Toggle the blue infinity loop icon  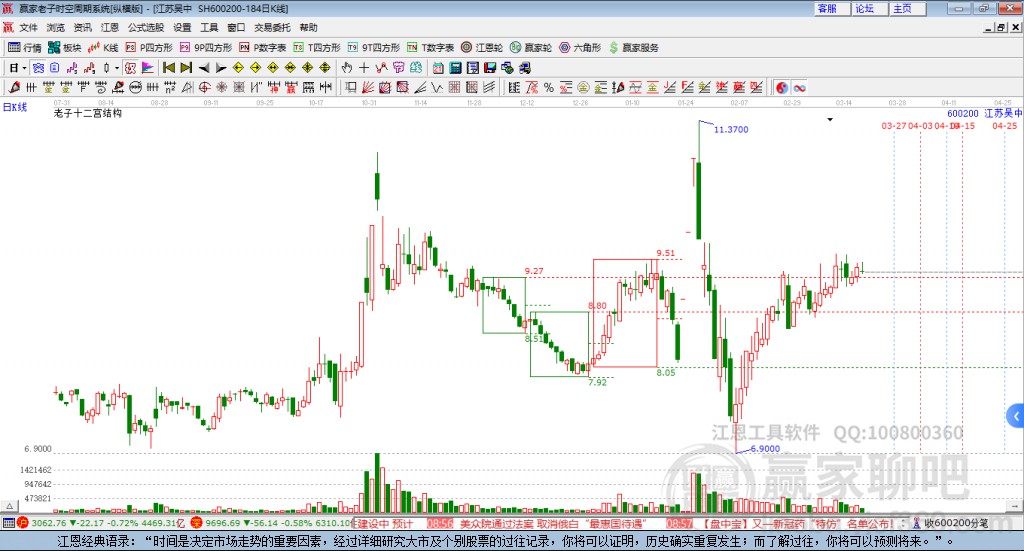799,87
